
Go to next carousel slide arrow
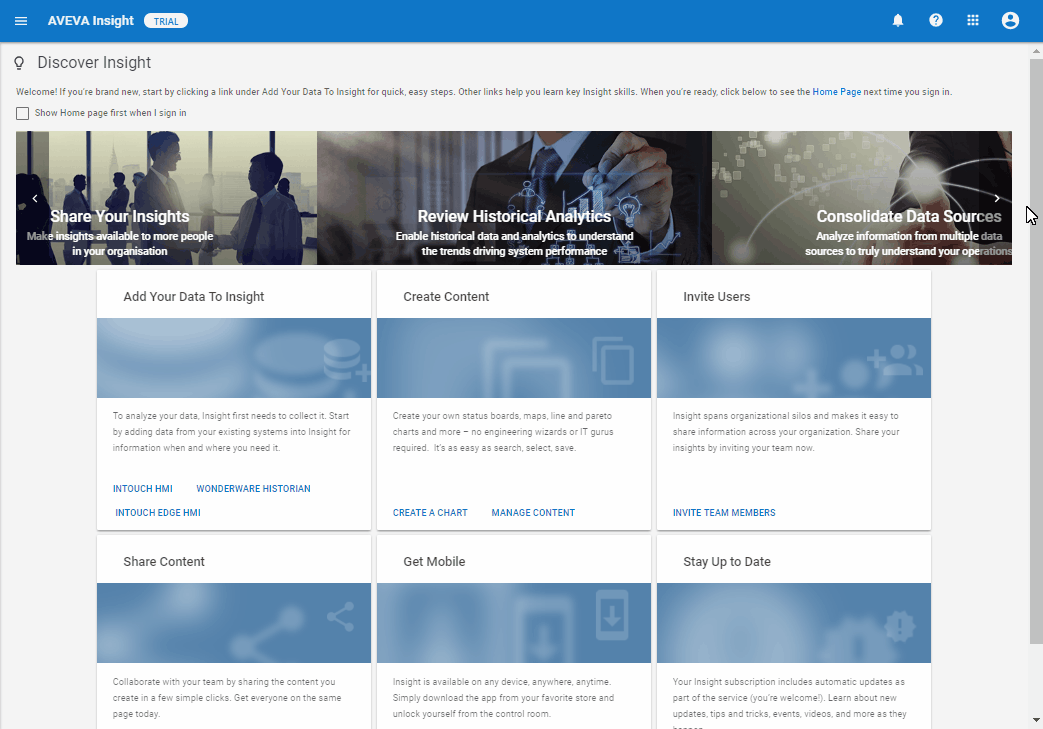point(996,198)
